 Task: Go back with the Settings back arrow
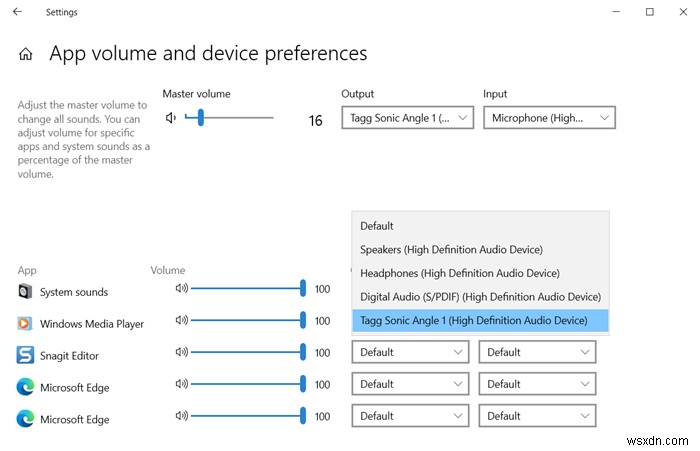[x=17, y=12]
